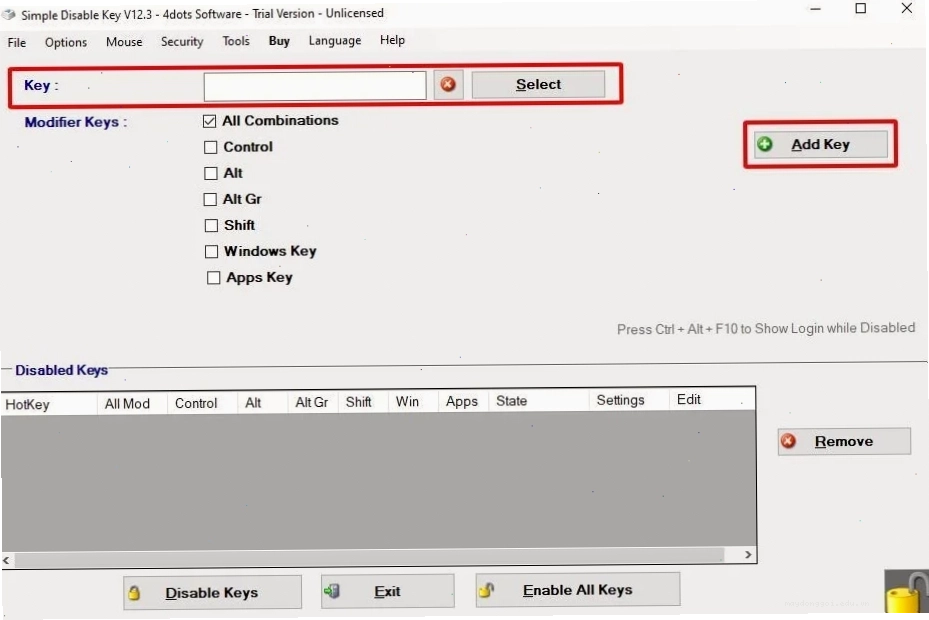The image size is (929, 620).
Task: Click the yellow padlock icon in the bottom corner
Action: [x=906, y=592]
